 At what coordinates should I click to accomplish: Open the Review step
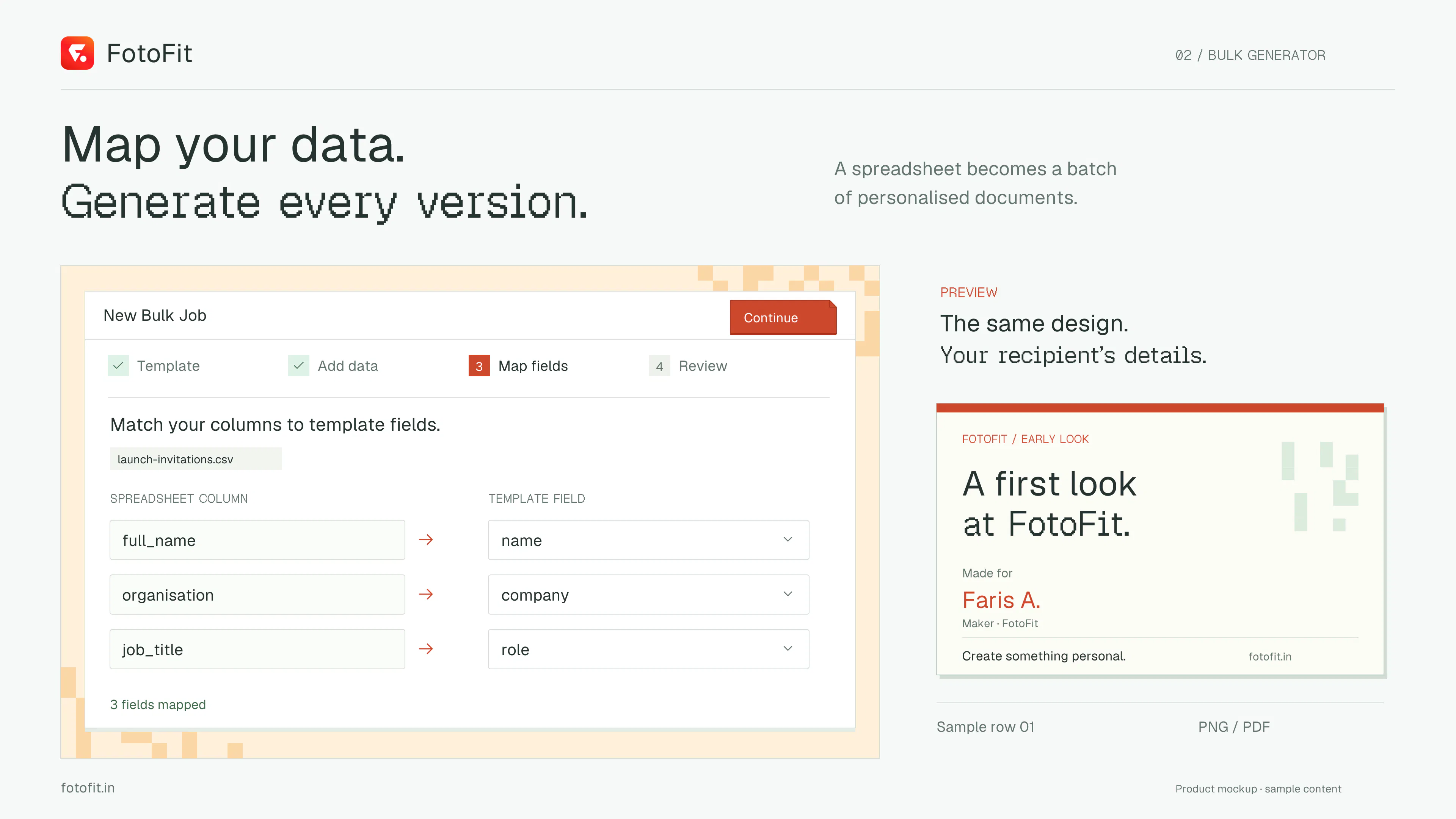point(689,366)
